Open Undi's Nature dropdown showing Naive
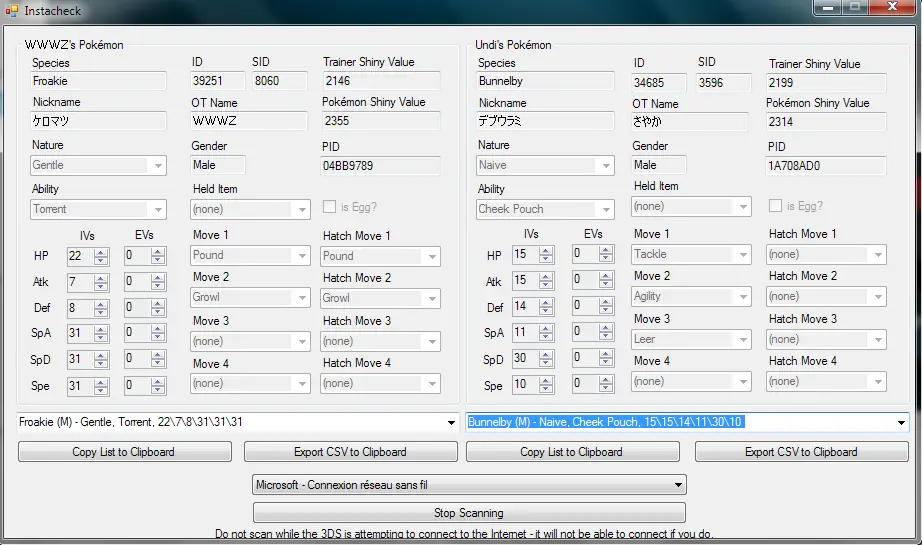 (x=545, y=165)
